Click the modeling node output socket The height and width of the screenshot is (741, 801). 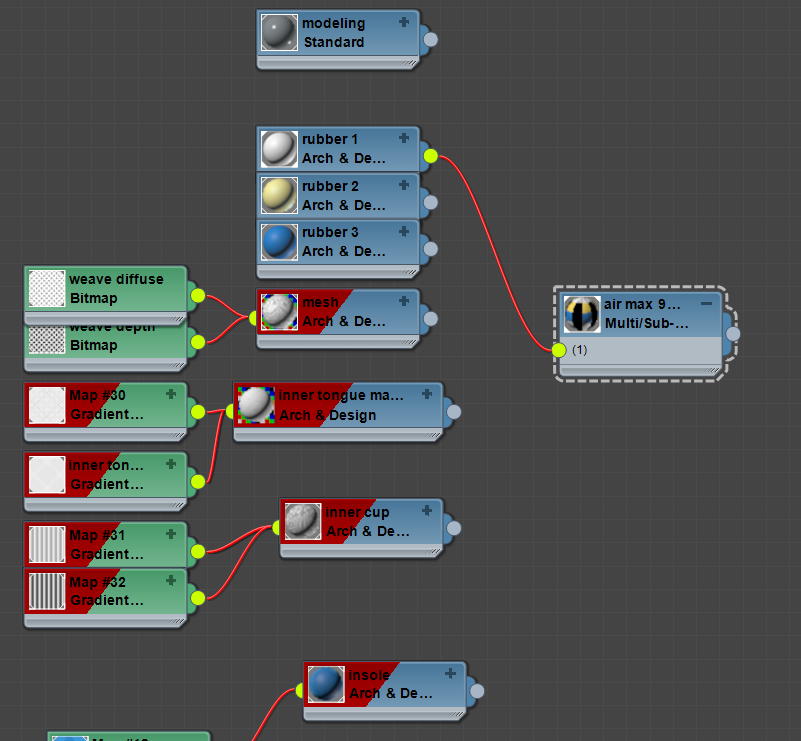(431, 39)
